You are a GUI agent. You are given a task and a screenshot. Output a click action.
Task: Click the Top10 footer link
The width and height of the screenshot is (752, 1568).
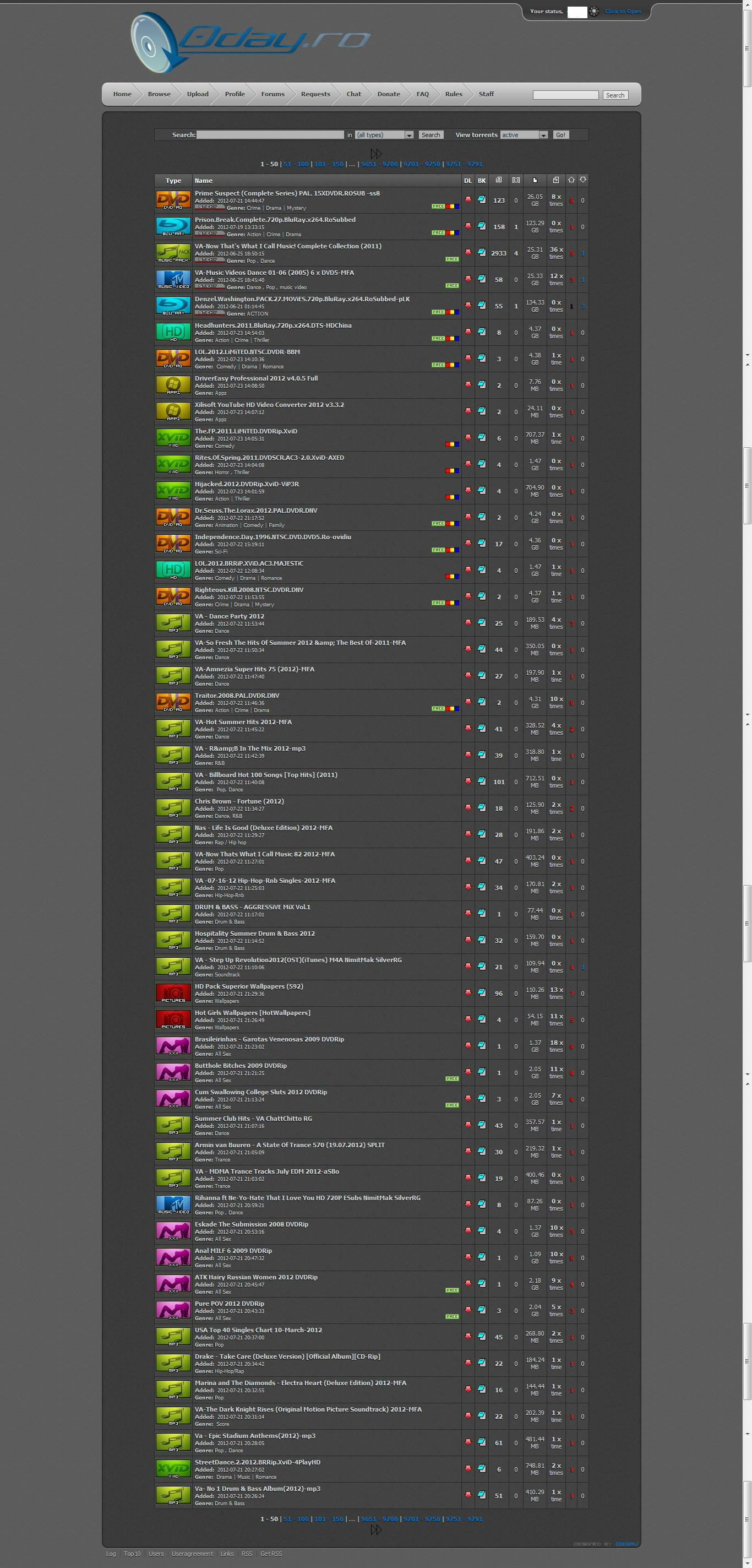[132, 1553]
